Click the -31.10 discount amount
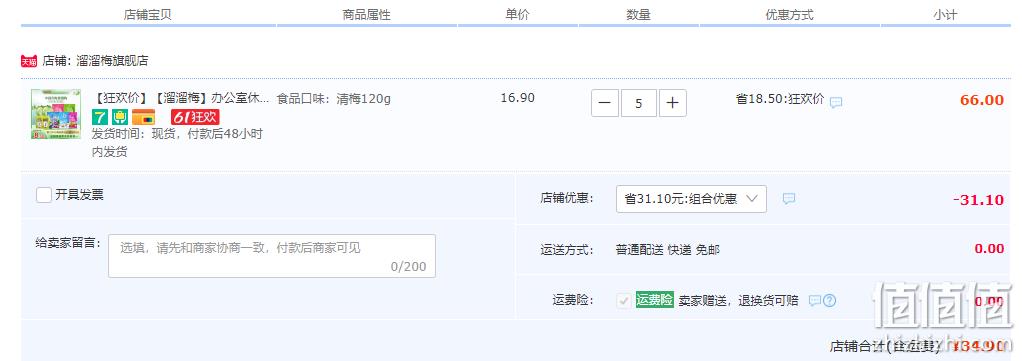The image size is (1022, 361). click(x=978, y=200)
